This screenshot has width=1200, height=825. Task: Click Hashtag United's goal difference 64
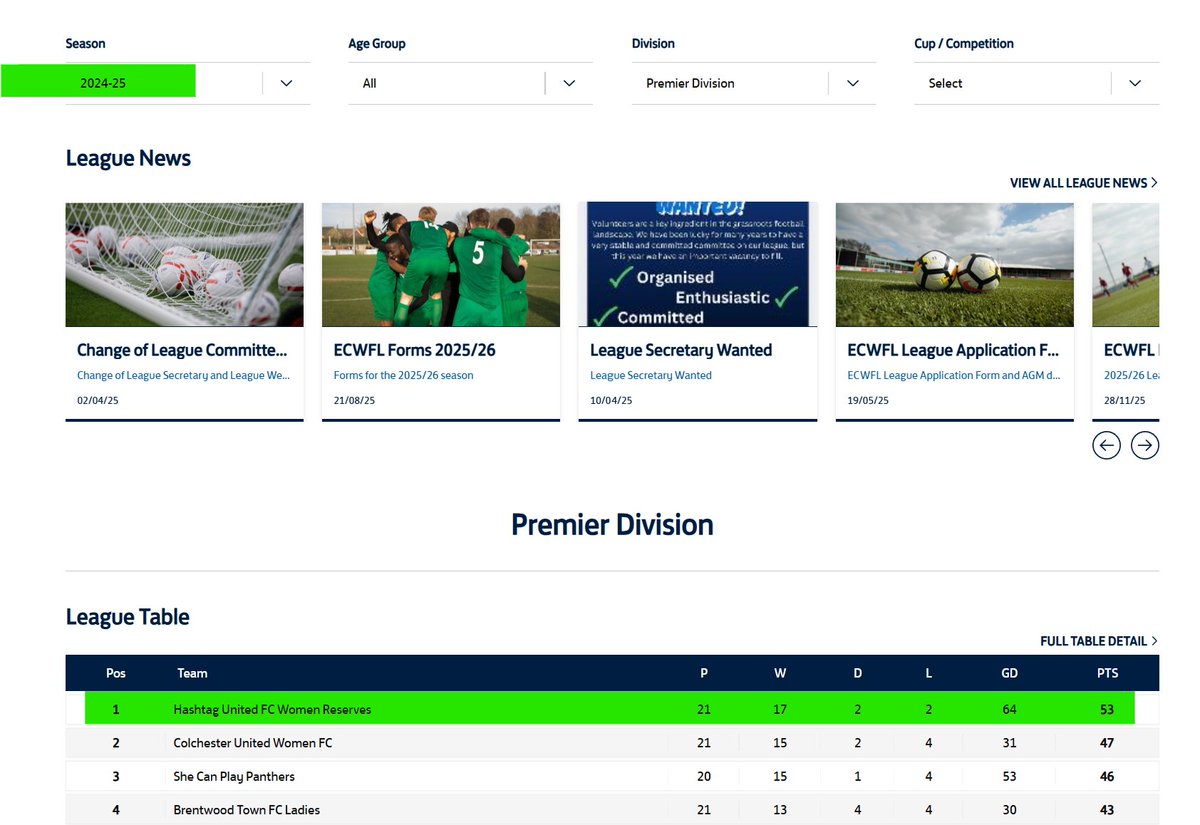pos(1009,710)
